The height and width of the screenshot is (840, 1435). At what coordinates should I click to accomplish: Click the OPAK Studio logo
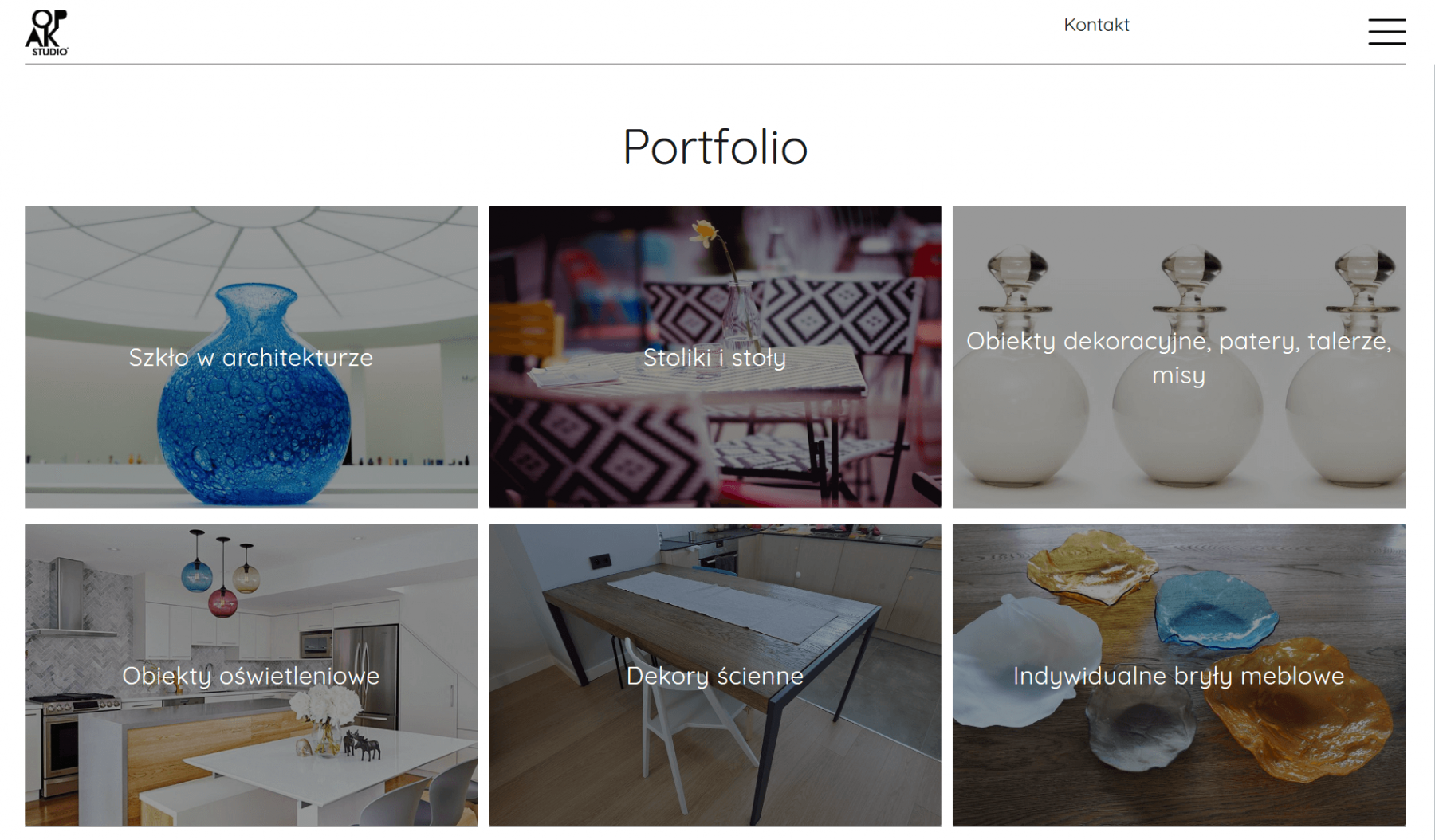click(x=47, y=32)
